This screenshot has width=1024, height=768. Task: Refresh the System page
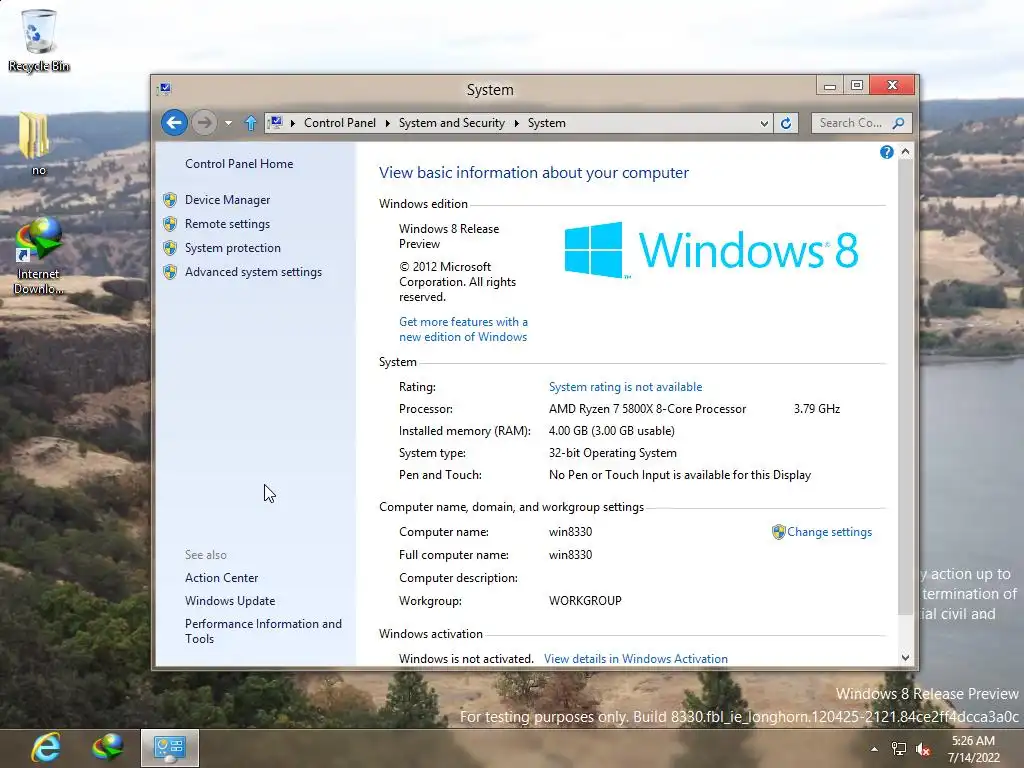(x=786, y=123)
